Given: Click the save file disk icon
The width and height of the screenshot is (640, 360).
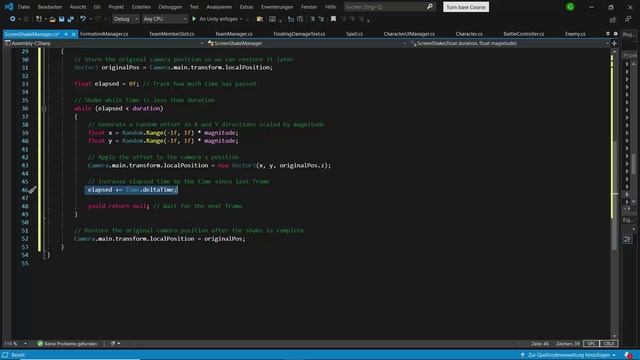Looking at the screenshot, I should tap(61, 19).
